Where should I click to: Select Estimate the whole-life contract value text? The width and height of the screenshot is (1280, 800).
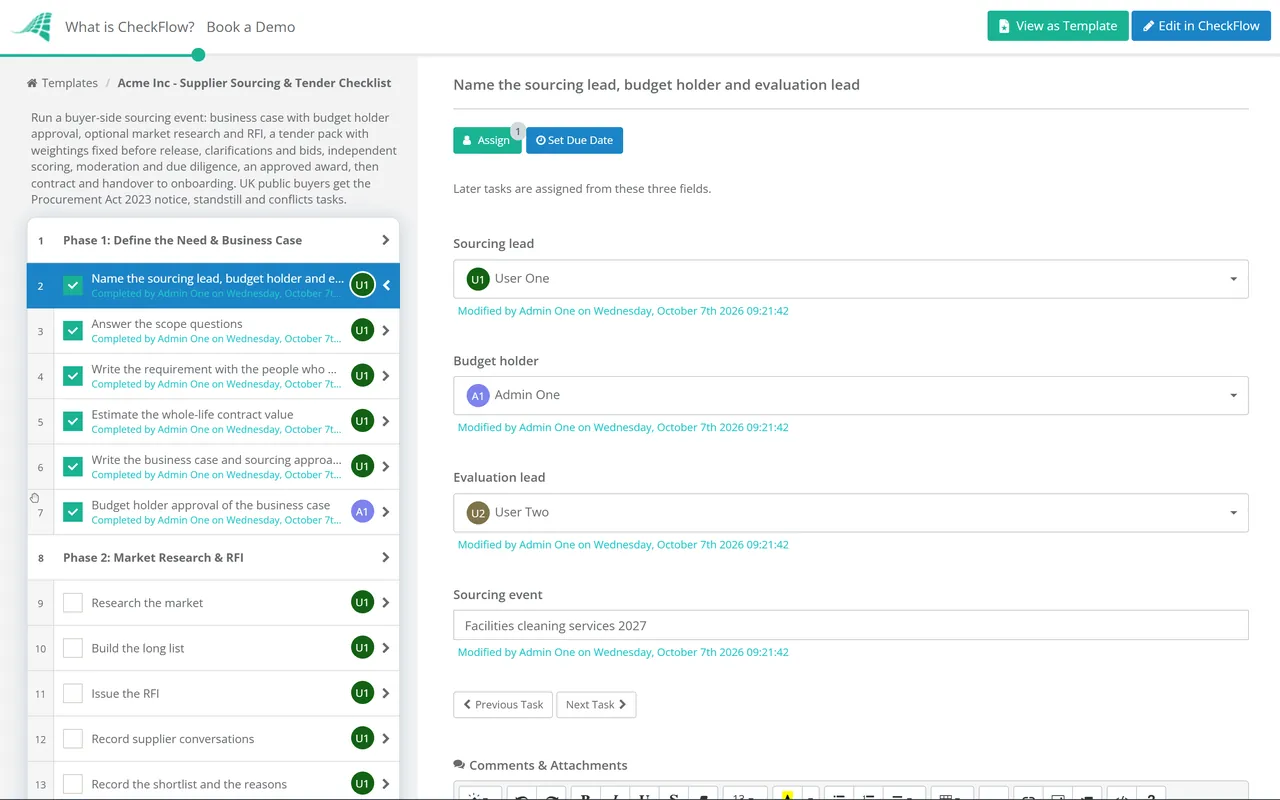(x=192, y=414)
